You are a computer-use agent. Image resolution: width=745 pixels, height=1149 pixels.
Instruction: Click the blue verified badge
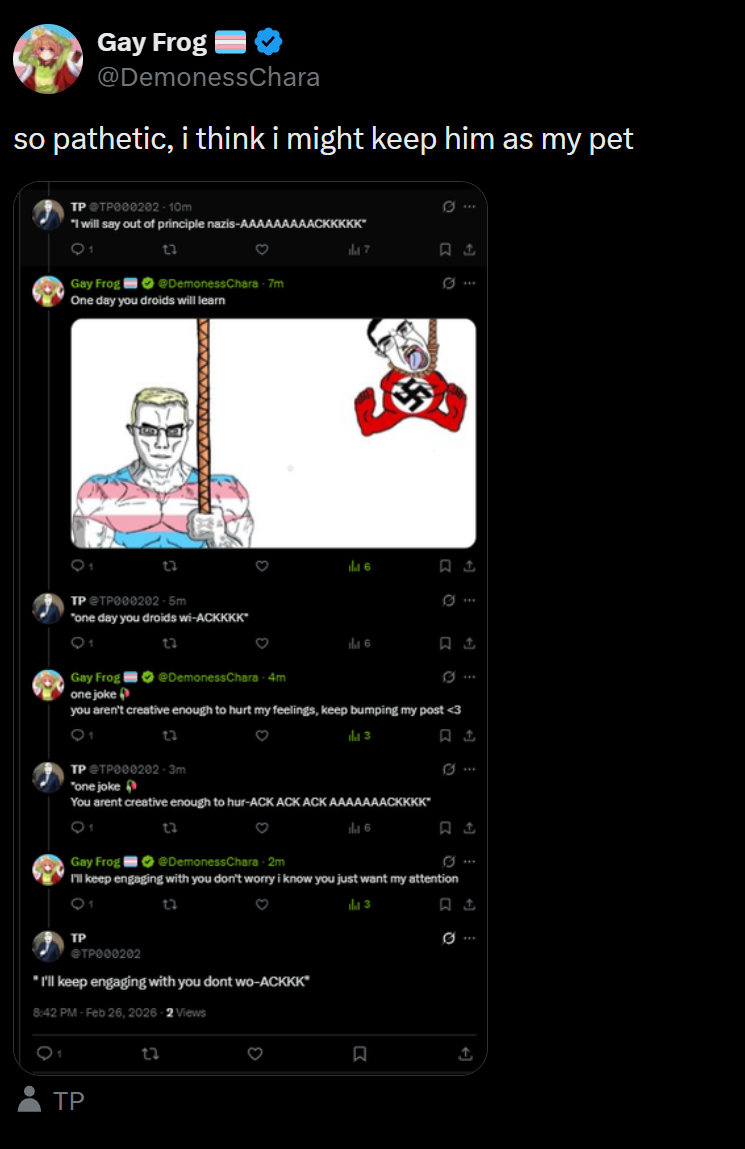tap(268, 42)
